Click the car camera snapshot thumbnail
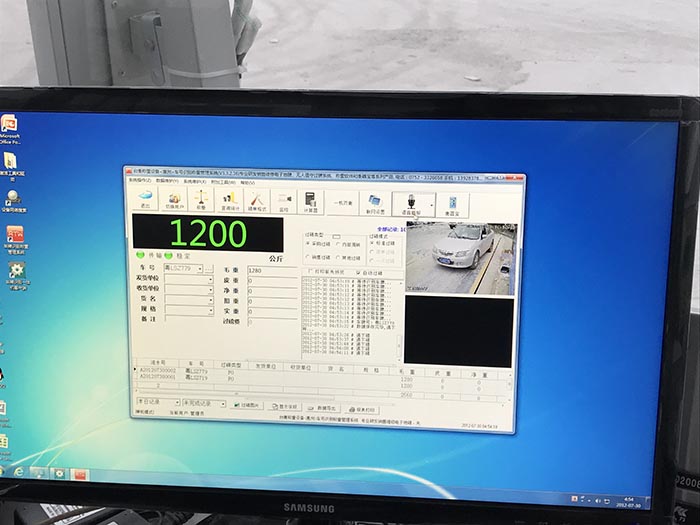 [460, 258]
